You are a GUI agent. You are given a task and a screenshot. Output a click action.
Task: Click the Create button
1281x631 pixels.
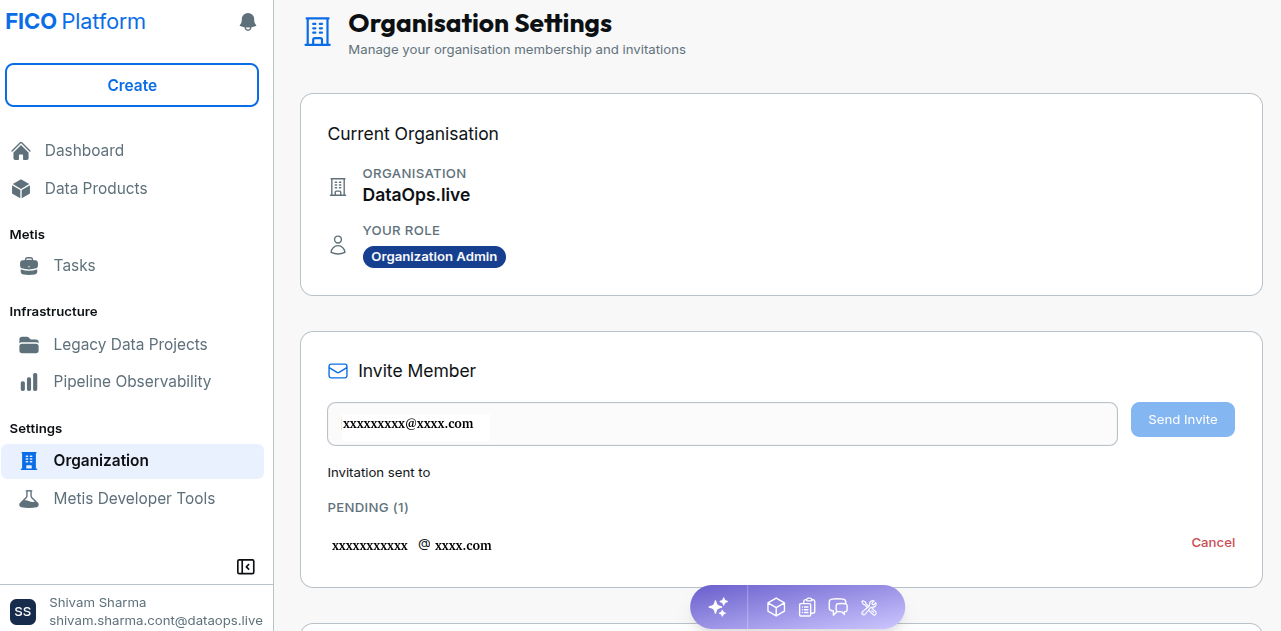(132, 85)
